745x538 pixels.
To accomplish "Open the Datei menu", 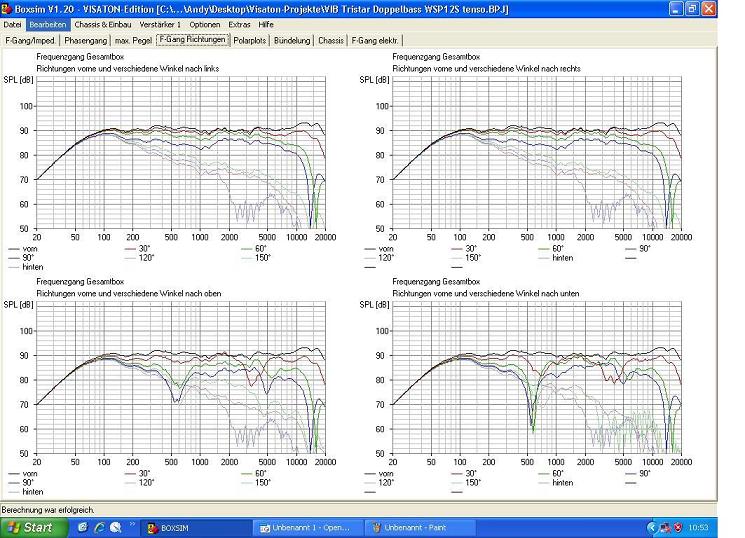I will click(13, 24).
